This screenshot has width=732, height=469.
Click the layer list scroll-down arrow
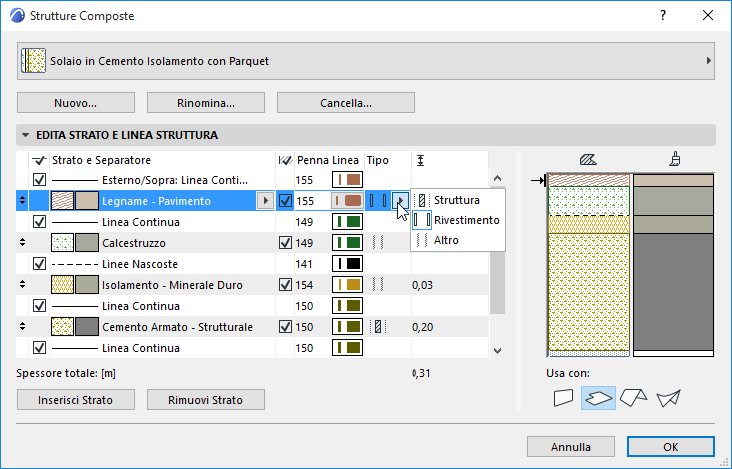(x=498, y=350)
